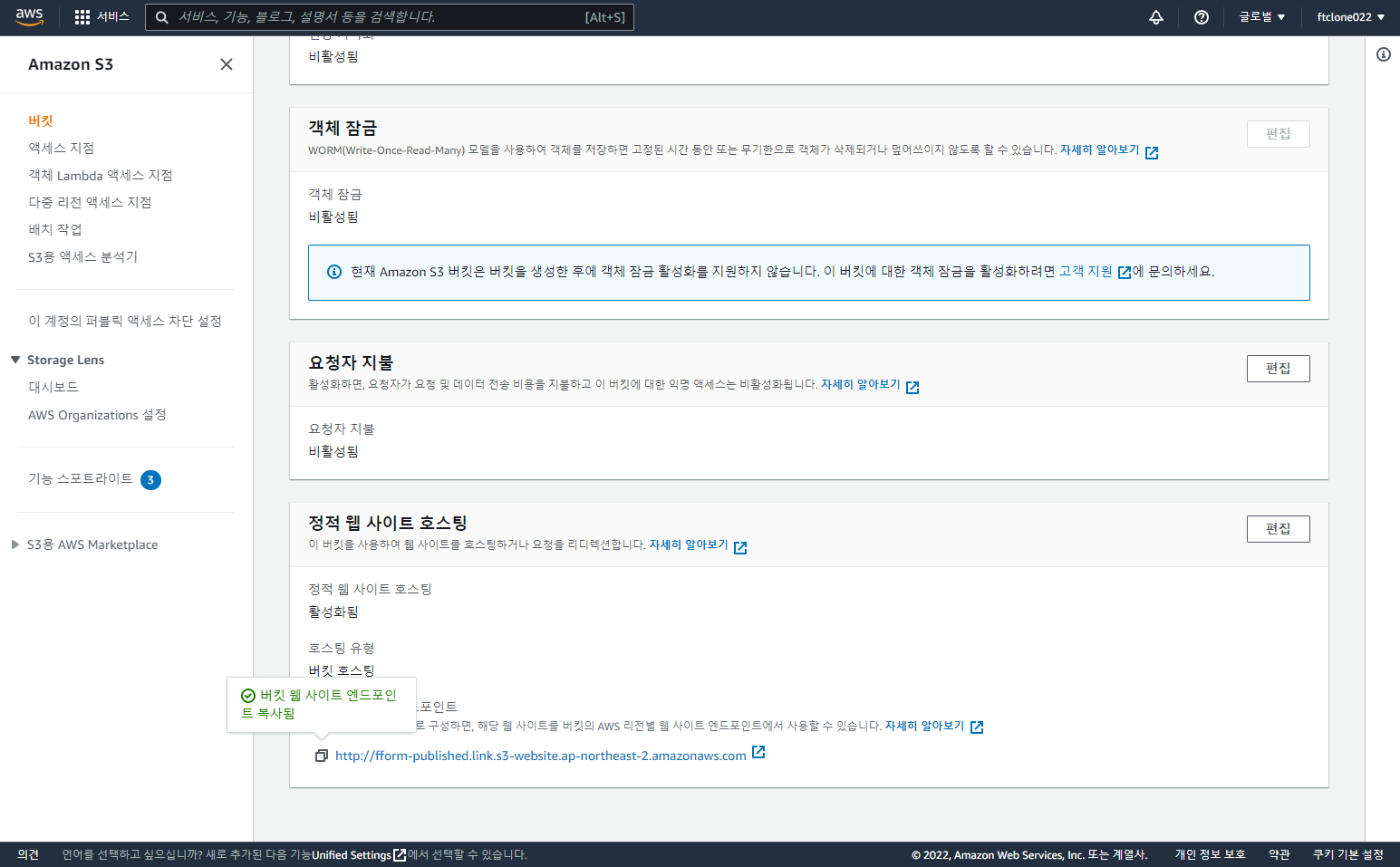Open the info panel icon on right edge

(1384, 54)
